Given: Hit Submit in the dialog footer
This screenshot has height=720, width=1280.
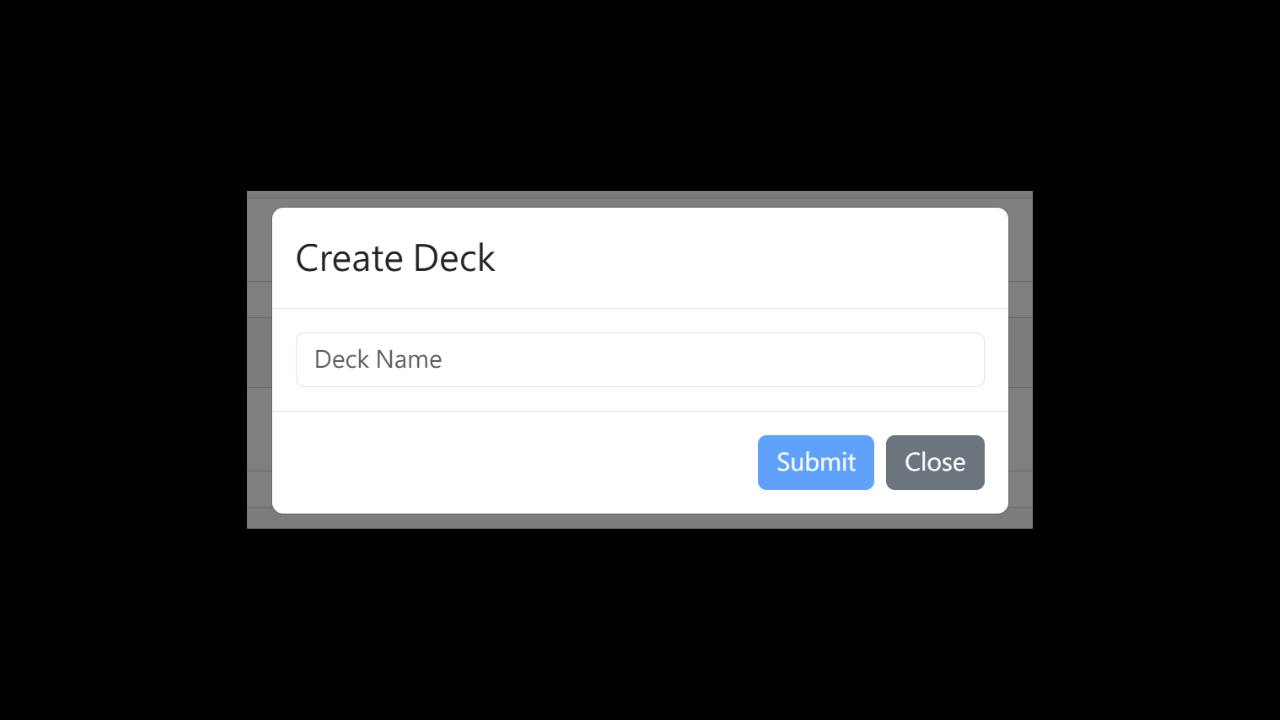Looking at the screenshot, I should coord(815,462).
